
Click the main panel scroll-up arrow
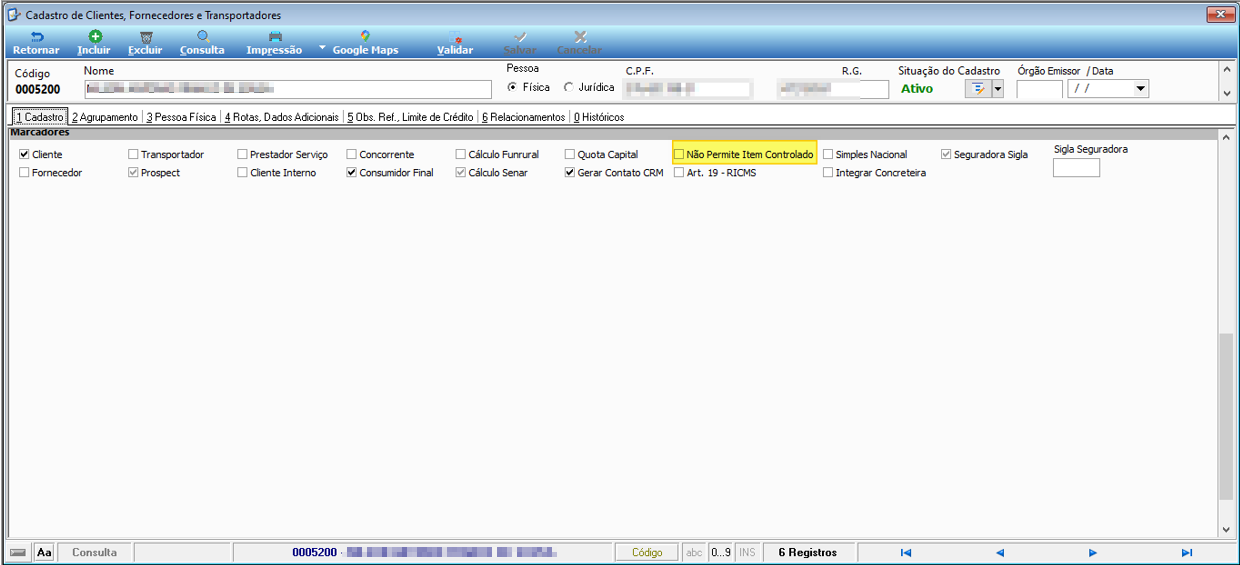(x=1225, y=137)
